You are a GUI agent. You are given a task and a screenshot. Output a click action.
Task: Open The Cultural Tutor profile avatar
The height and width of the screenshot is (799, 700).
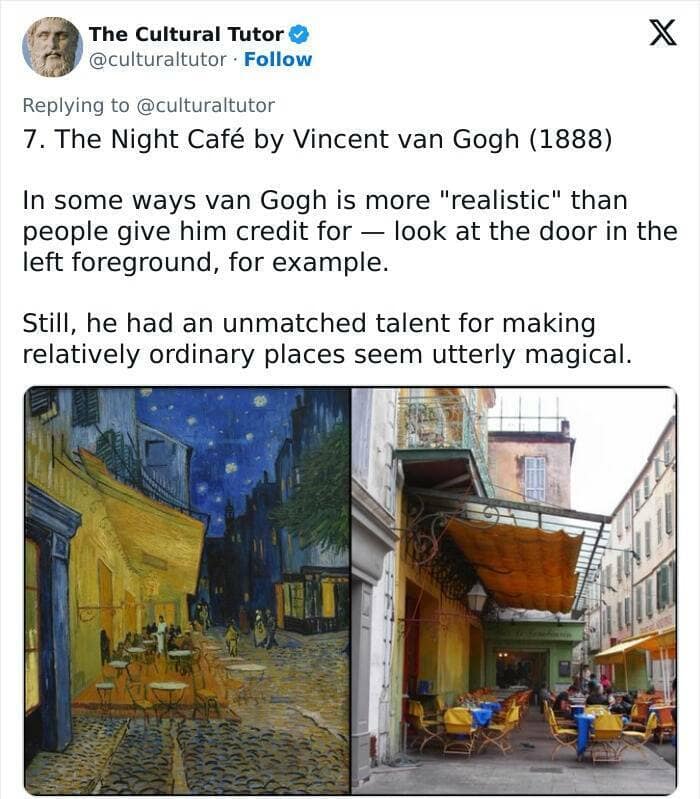coord(52,47)
